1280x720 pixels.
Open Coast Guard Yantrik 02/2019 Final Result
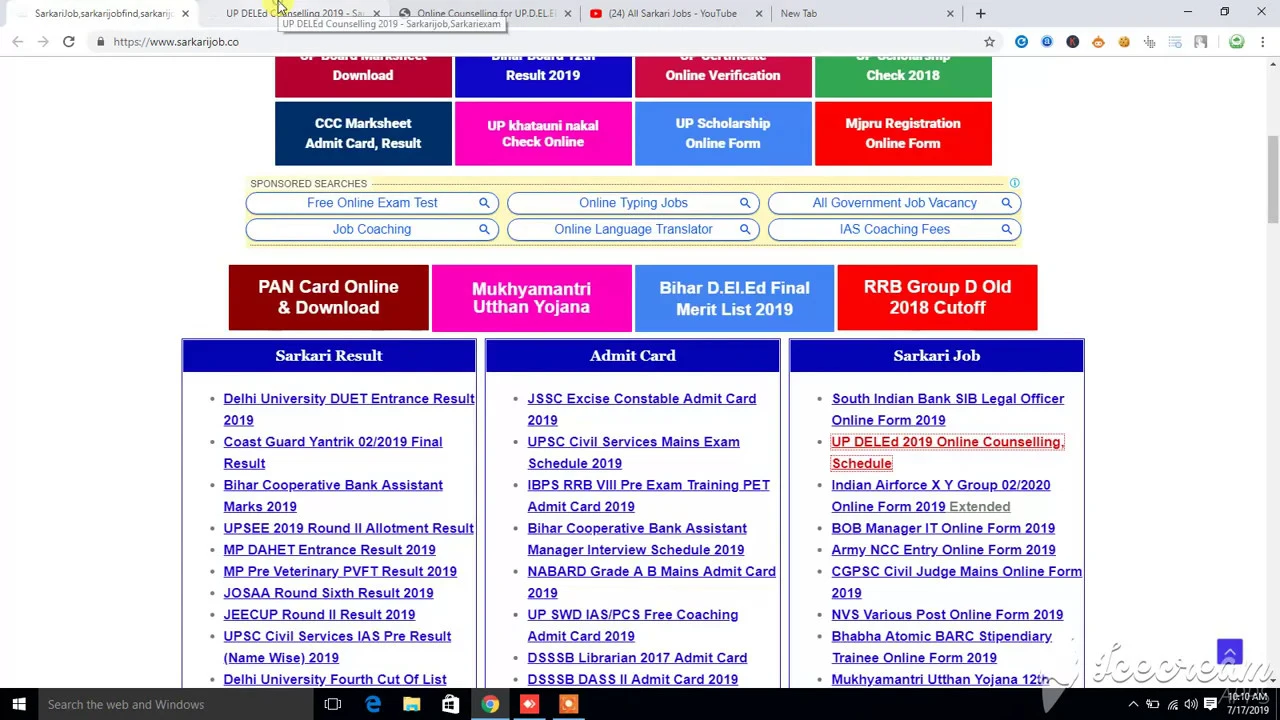tap(332, 452)
